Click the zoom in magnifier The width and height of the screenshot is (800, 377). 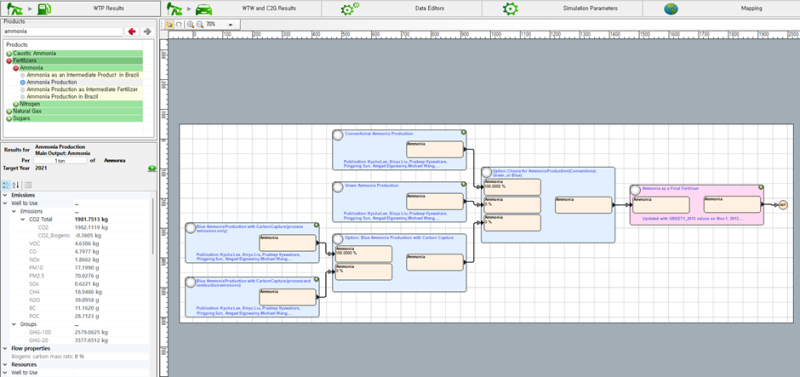pyautogui.click(x=190, y=24)
